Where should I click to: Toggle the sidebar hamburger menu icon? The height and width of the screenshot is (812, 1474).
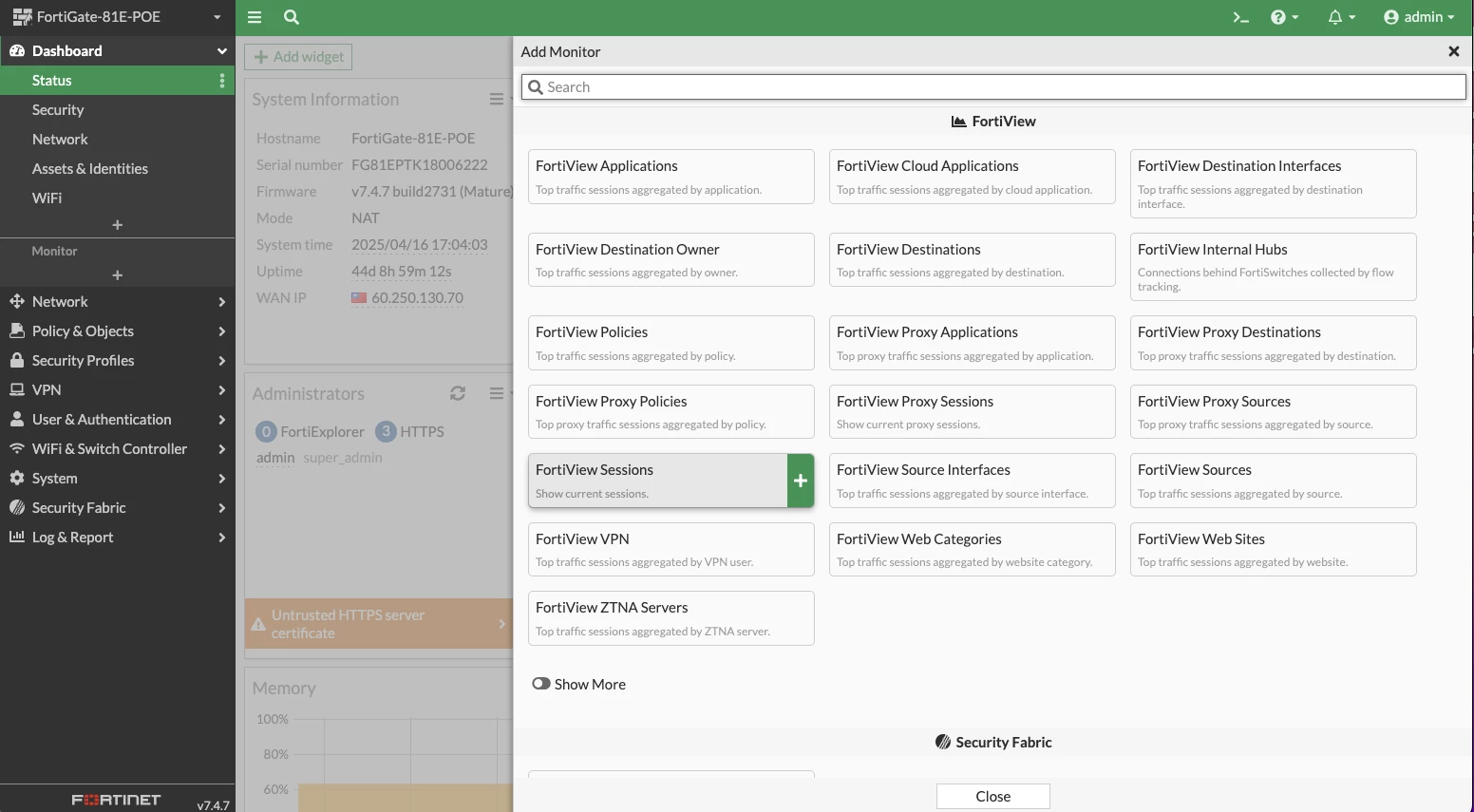(254, 17)
